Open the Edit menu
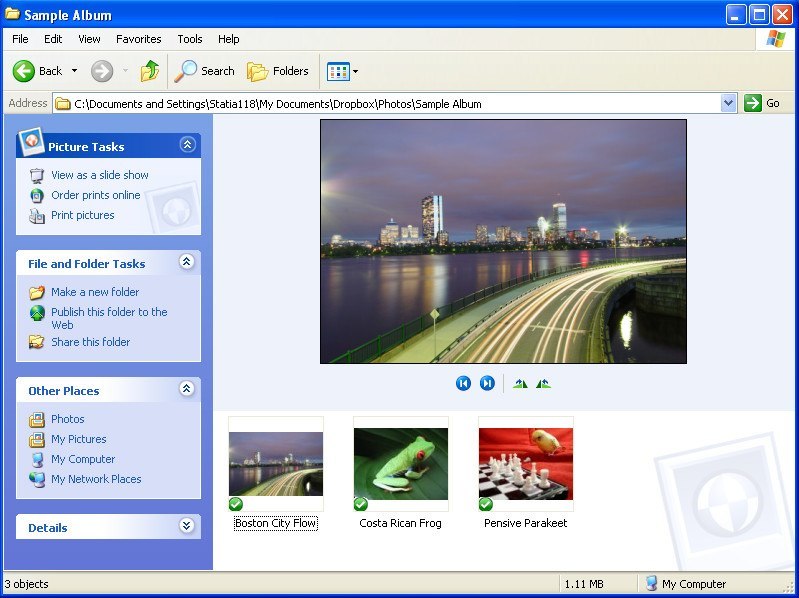The height and width of the screenshot is (598, 799). tap(53, 39)
